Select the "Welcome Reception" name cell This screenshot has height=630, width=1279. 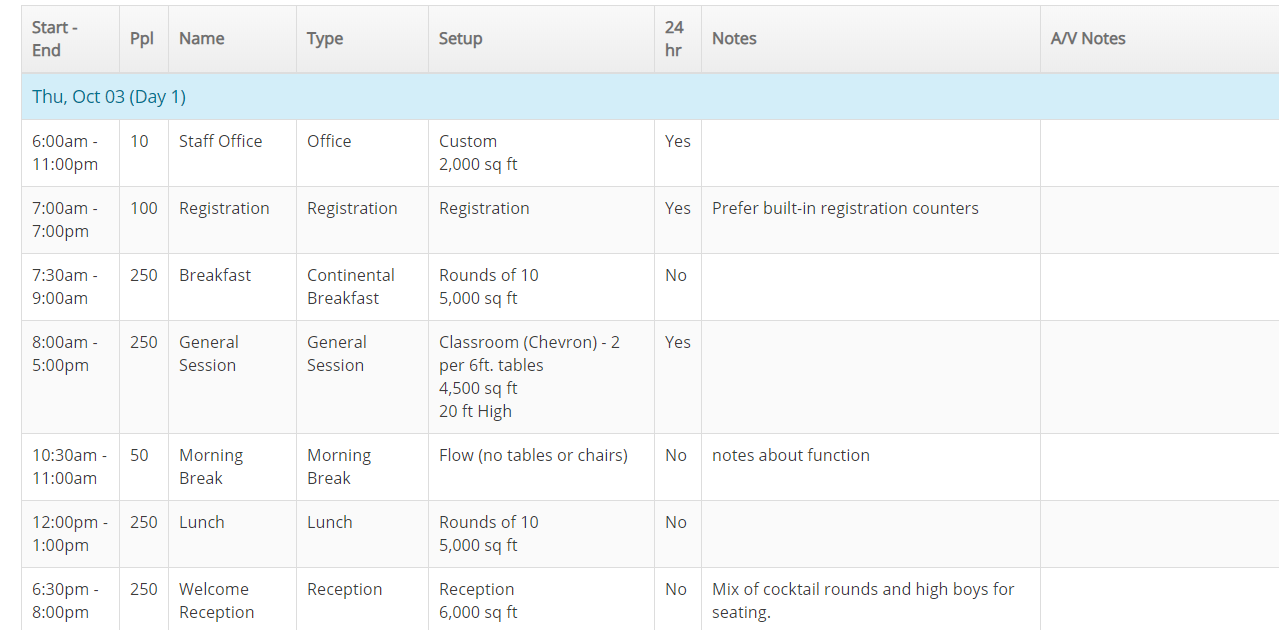[x=216, y=601]
